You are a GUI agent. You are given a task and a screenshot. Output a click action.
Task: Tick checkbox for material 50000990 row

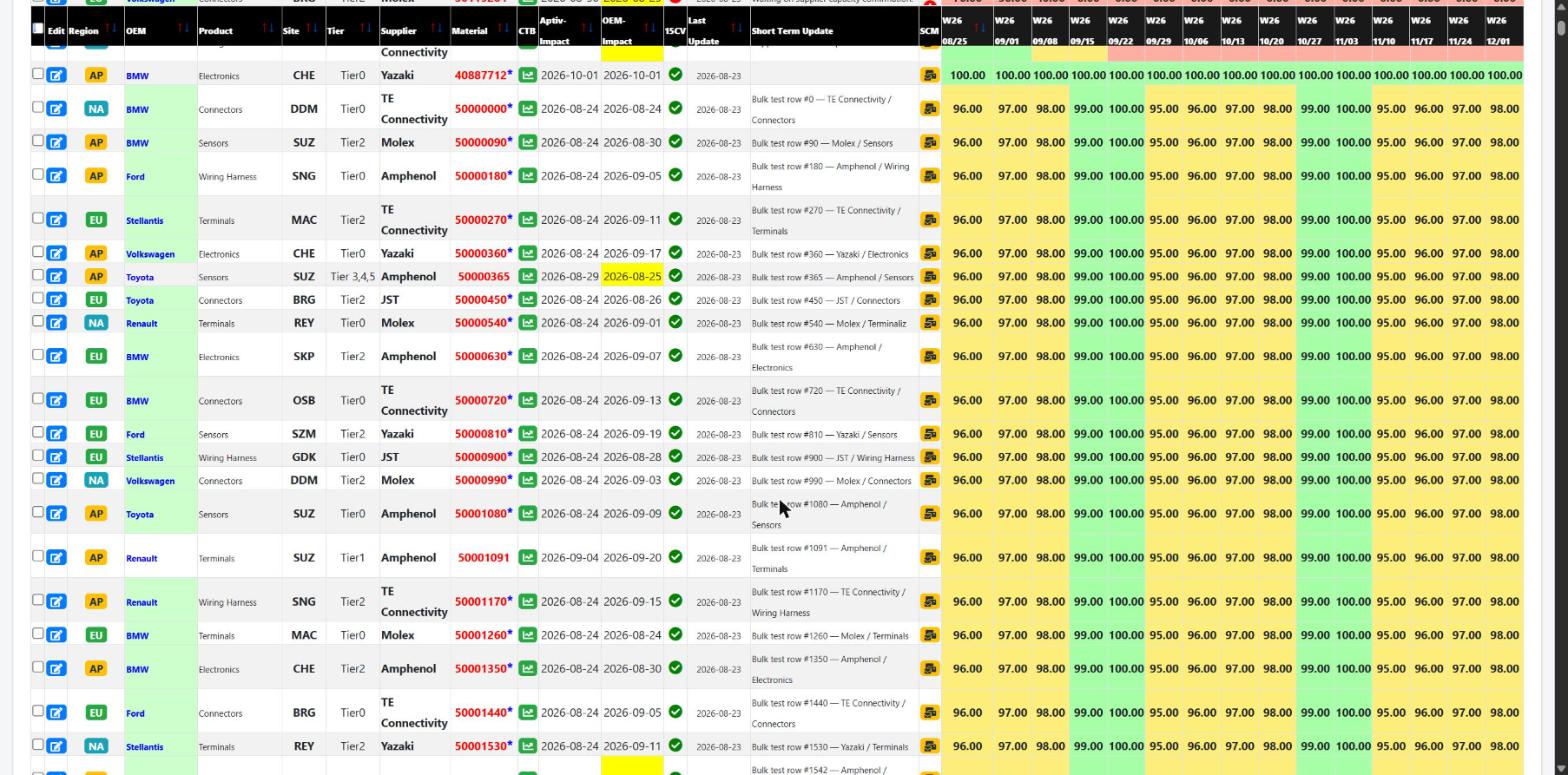tap(38, 479)
